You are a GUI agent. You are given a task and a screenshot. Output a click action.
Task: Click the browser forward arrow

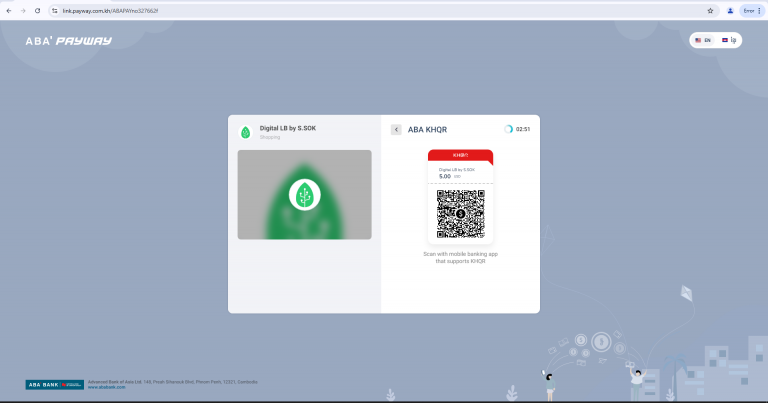(23, 11)
